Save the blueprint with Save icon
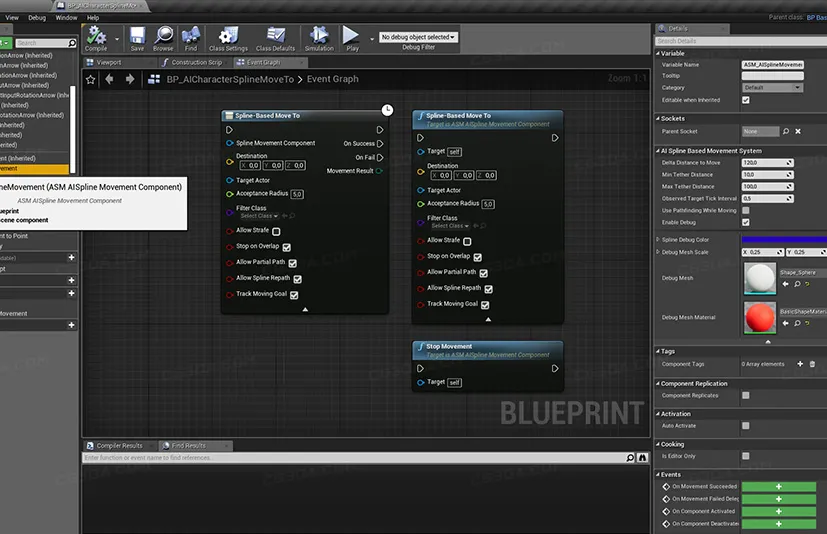 pyautogui.click(x=137, y=39)
